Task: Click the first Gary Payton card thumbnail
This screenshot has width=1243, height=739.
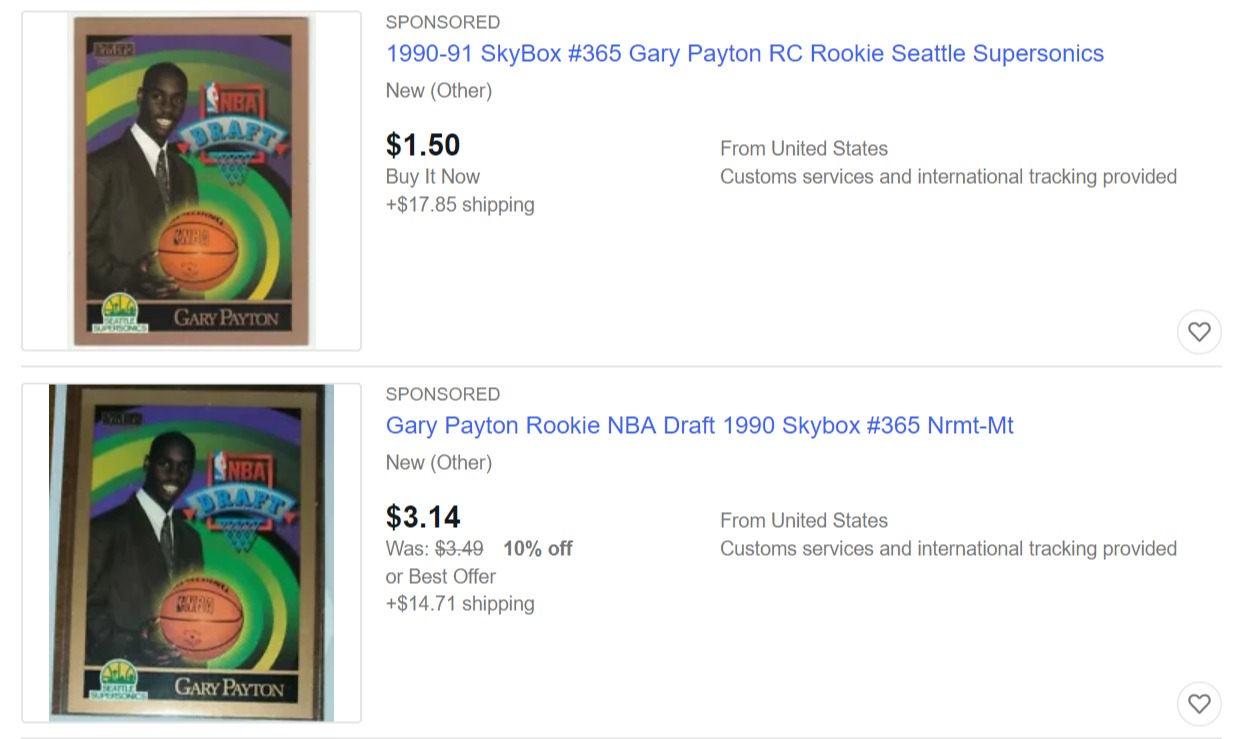Action: click(x=191, y=181)
